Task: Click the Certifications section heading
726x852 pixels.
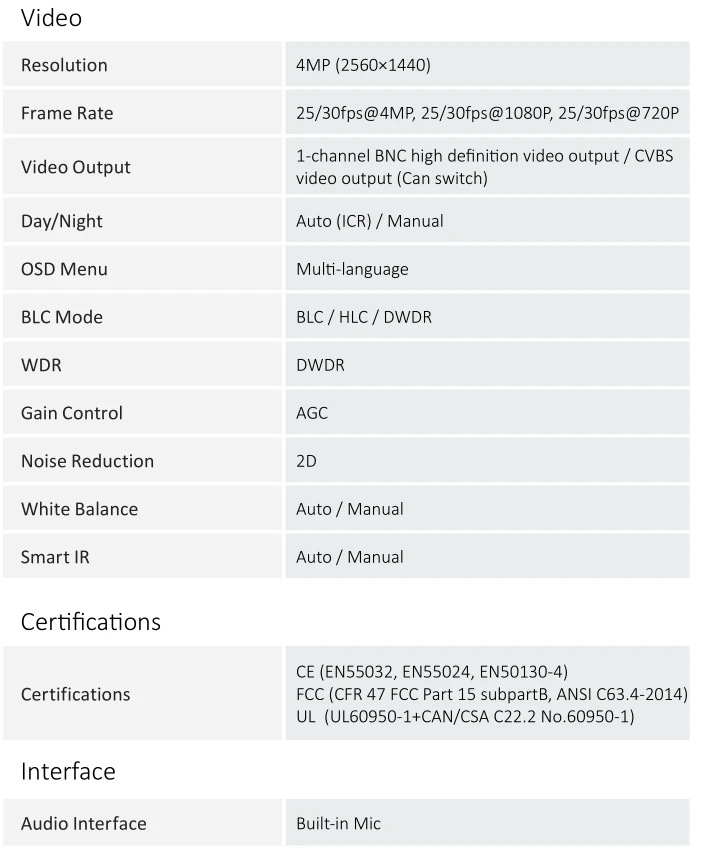Action: (x=91, y=622)
